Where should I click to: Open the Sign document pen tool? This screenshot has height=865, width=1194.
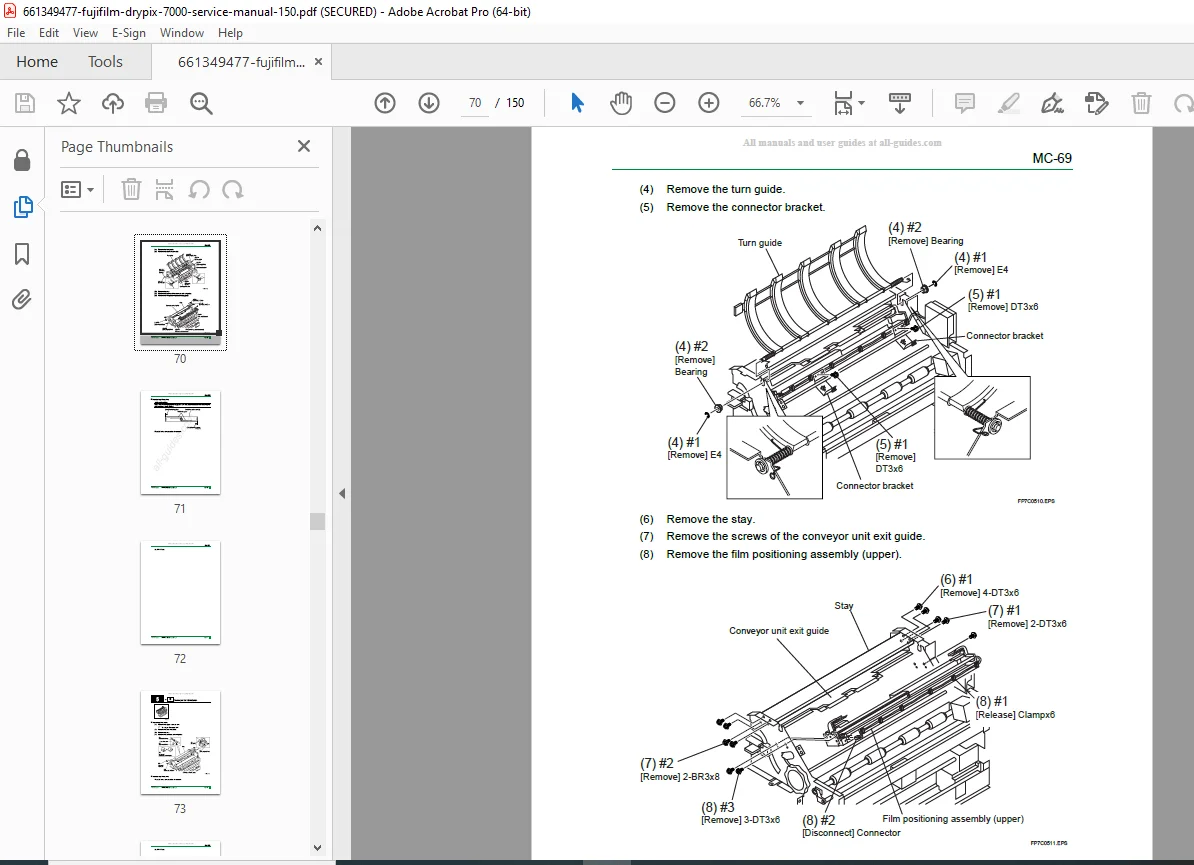coord(1052,103)
